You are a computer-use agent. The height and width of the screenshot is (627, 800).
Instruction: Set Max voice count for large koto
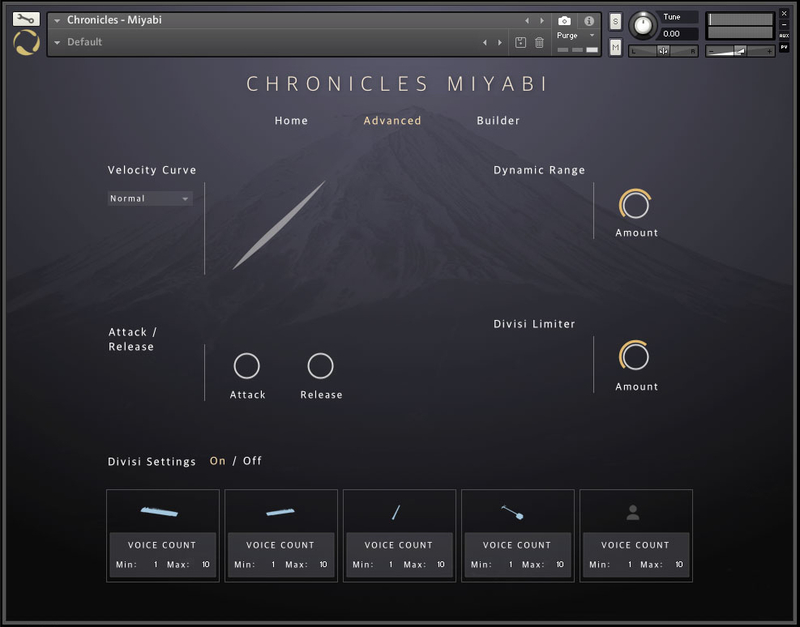tap(206, 564)
